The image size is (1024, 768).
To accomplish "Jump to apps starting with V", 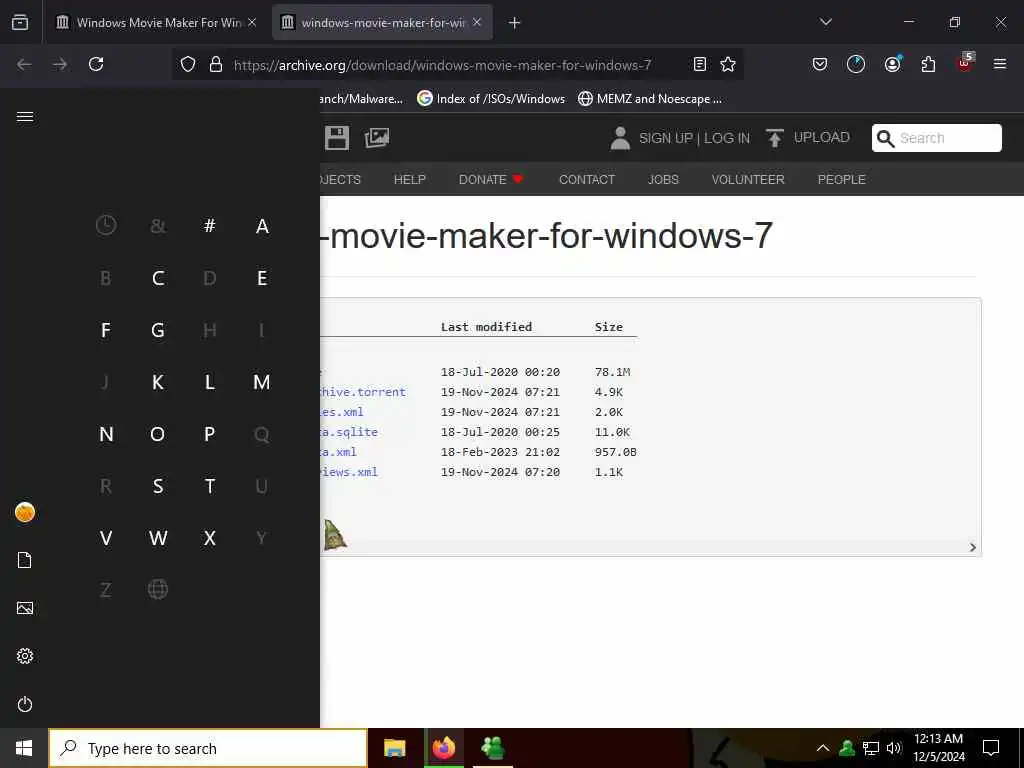I will 106,538.
